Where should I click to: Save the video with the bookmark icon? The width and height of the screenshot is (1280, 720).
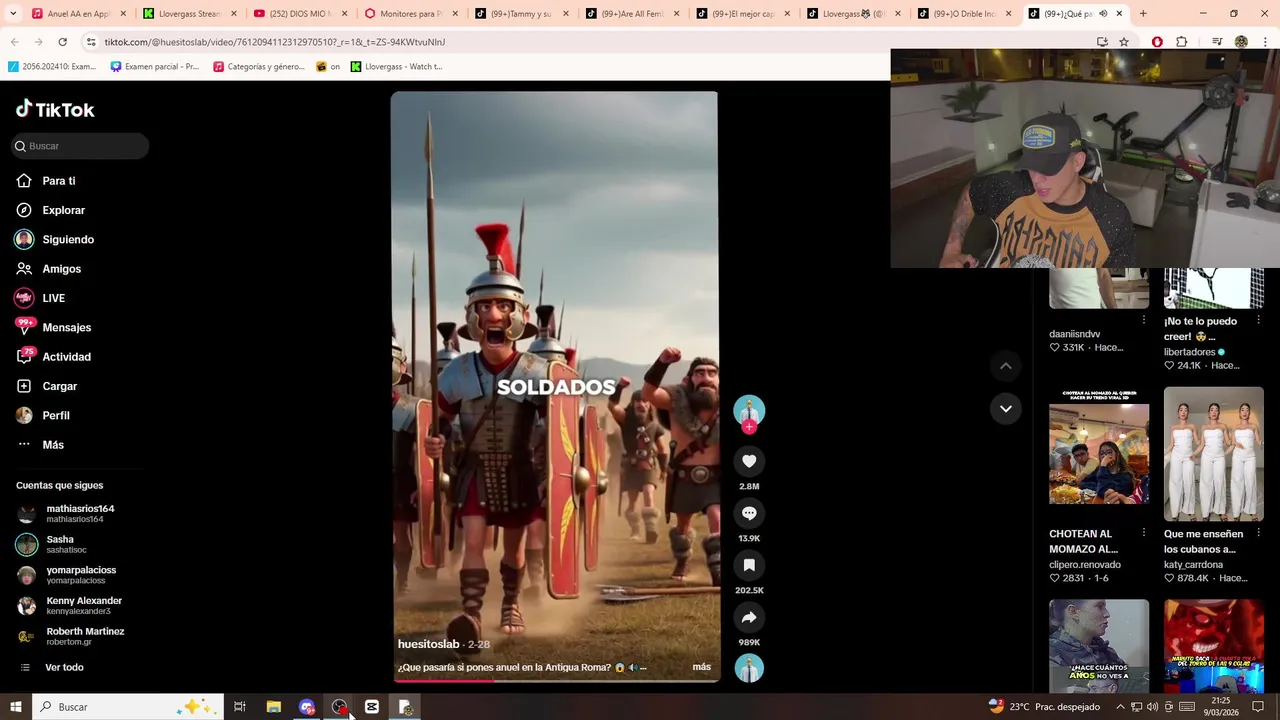pos(749,565)
